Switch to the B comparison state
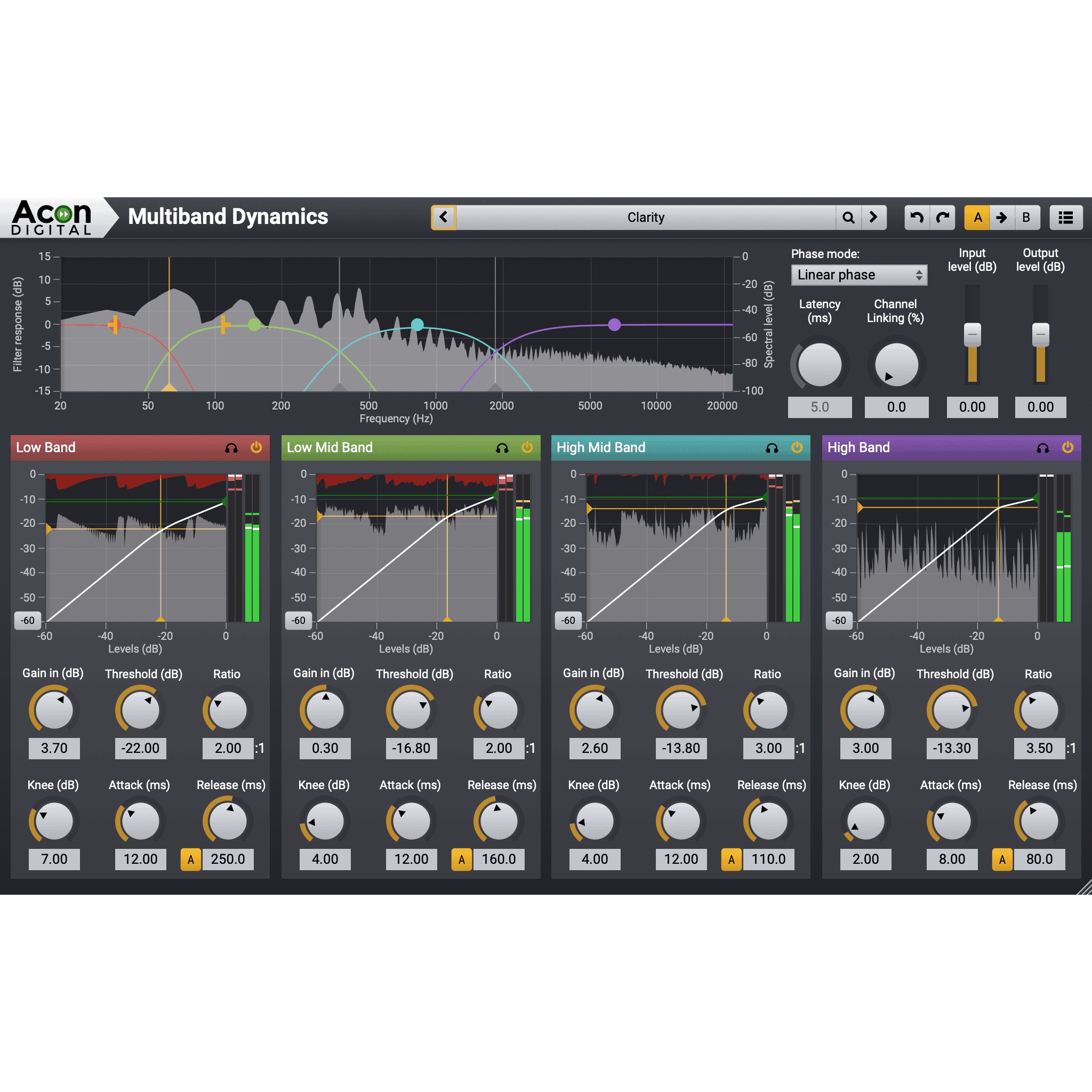The height and width of the screenshot is (1092, 1092). [1027, 217]
